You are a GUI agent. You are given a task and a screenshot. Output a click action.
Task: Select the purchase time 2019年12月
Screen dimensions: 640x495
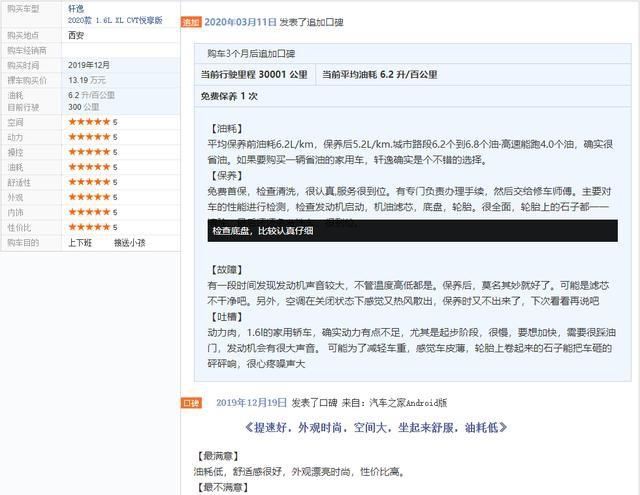89,65
